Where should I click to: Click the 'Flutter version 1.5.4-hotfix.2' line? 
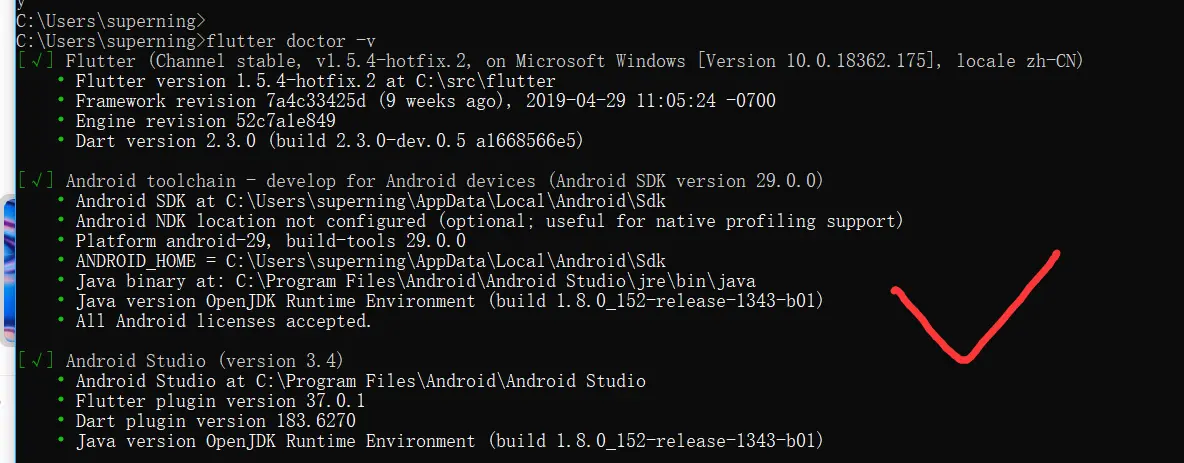(x=315, y=81)
